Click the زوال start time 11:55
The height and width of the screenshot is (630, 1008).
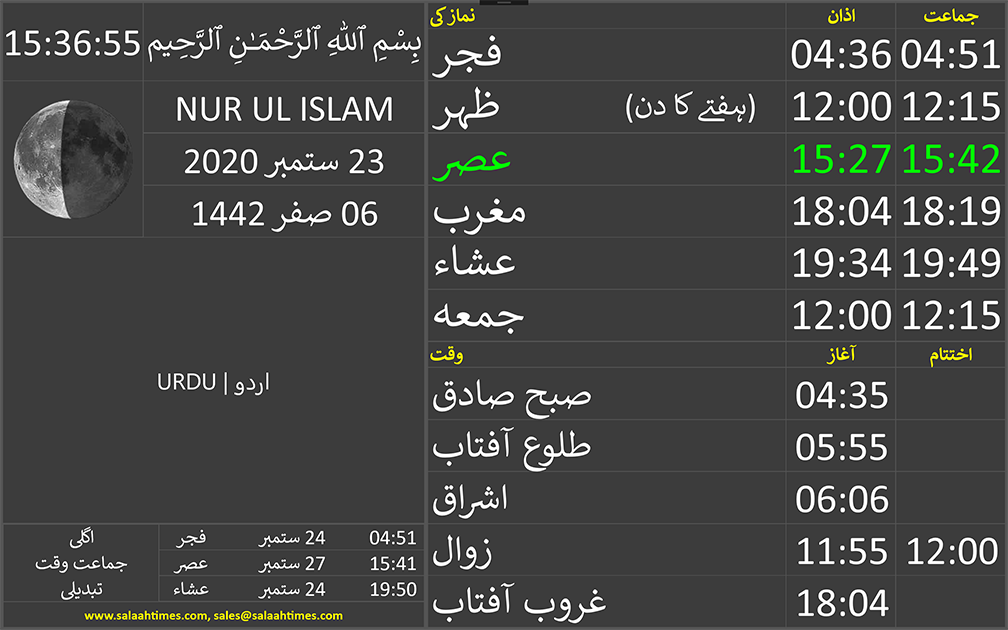(842, 551)
